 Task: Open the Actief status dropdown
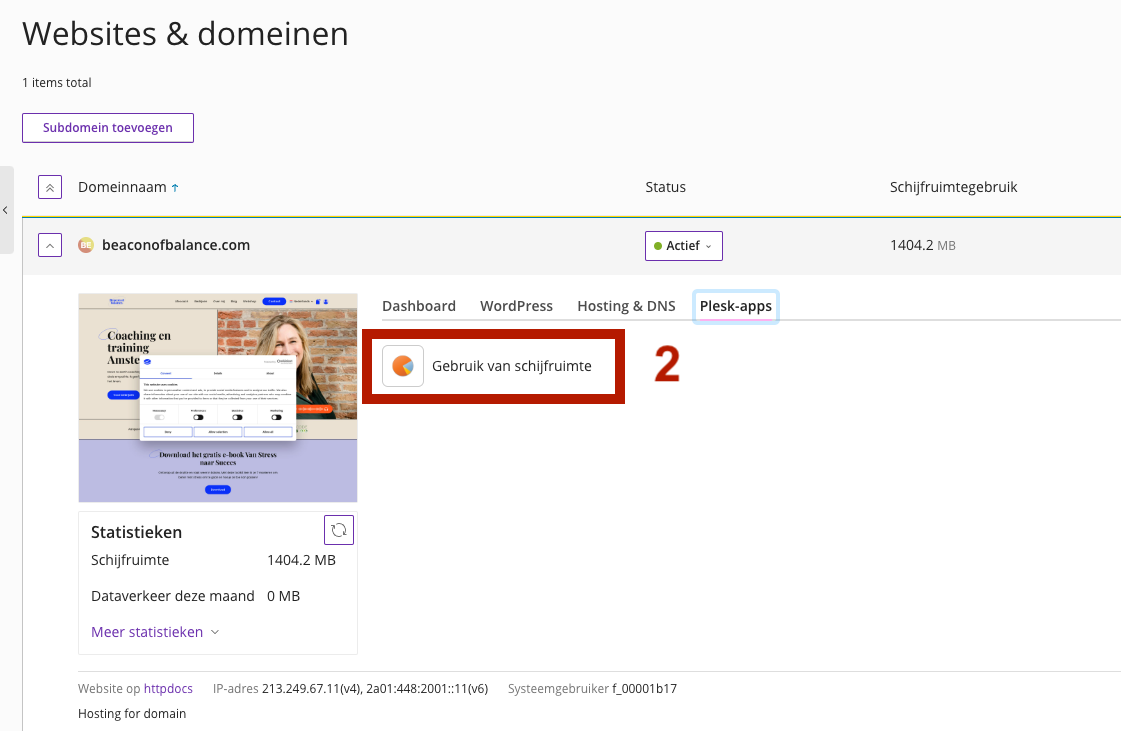tap(683, 246)
